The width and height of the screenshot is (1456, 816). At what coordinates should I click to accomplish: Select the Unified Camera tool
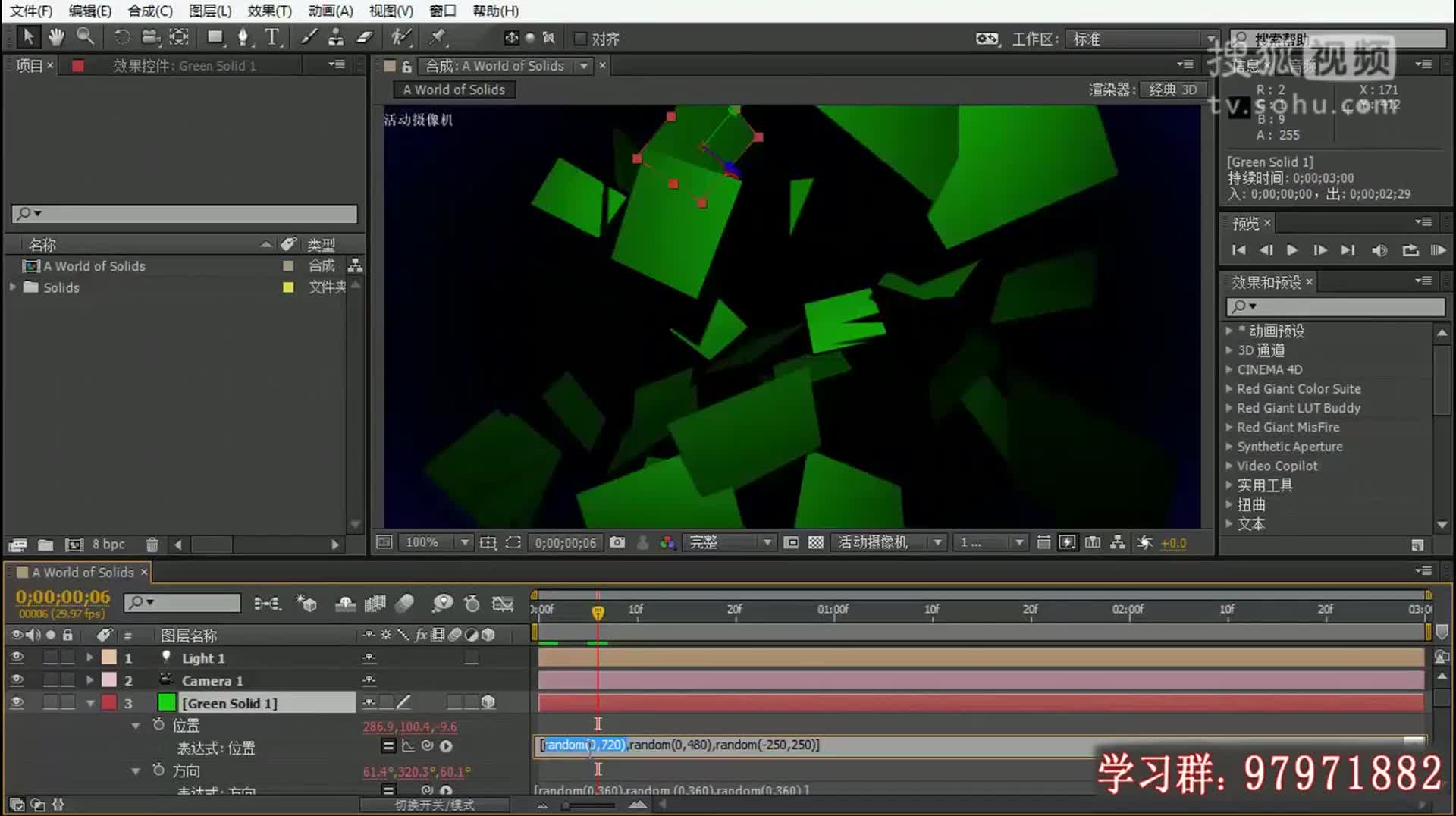pos(150,36)
